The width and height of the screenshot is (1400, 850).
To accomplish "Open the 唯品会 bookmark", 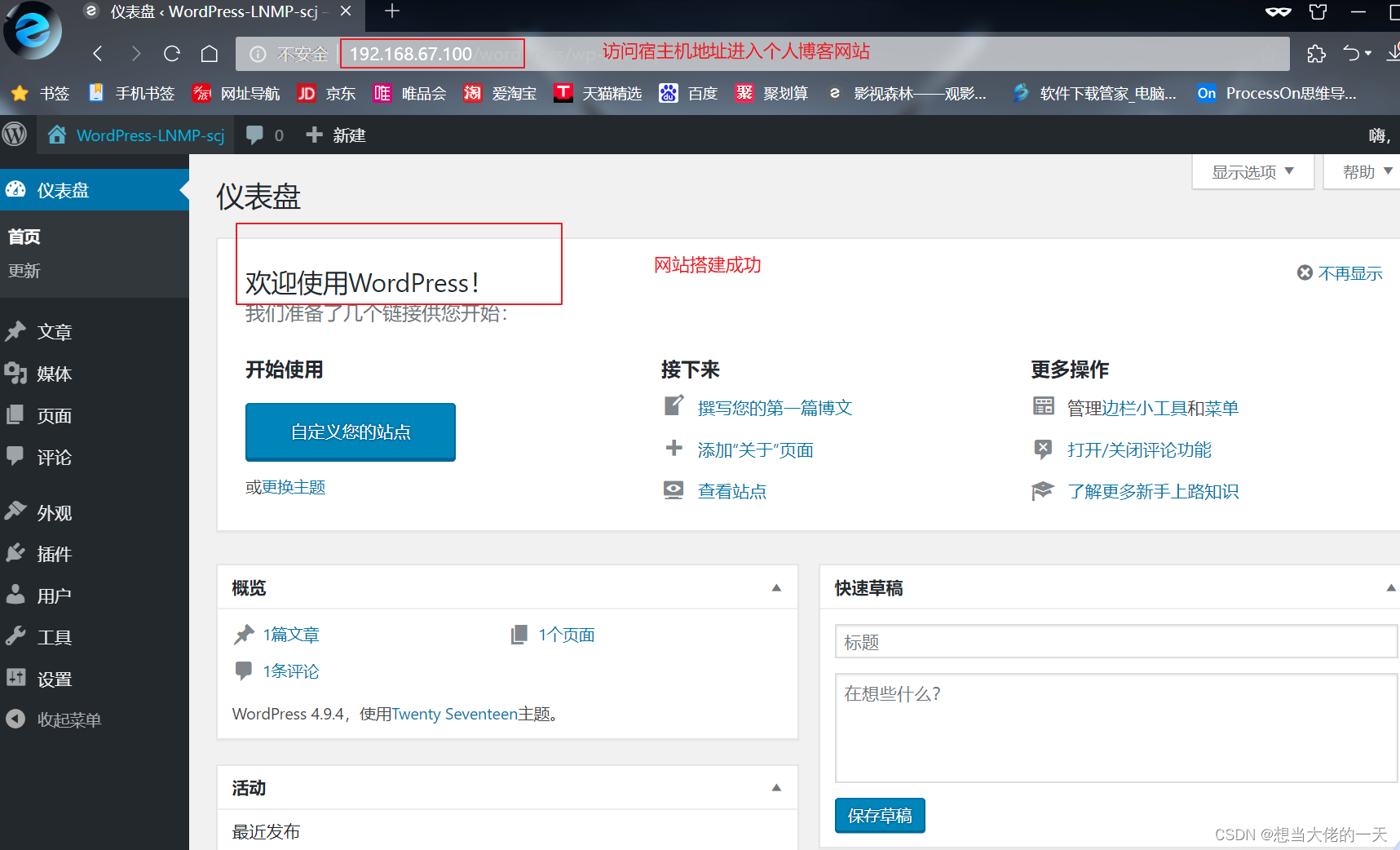I will tap(410, 94).
